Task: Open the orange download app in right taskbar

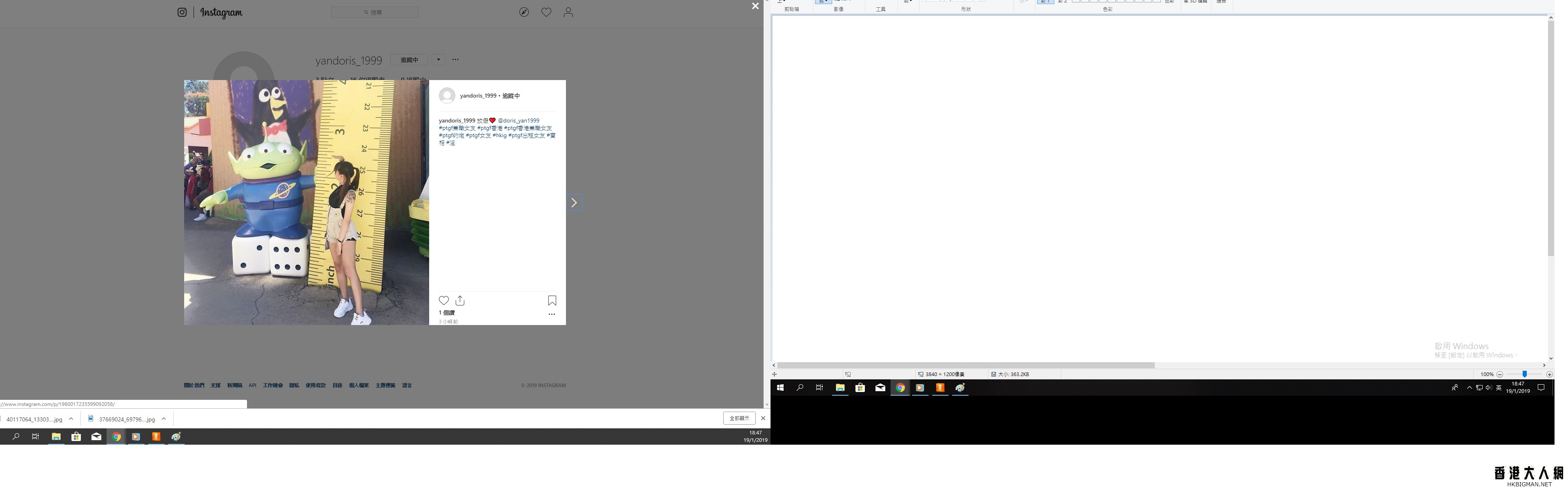Action: [940, 388]
